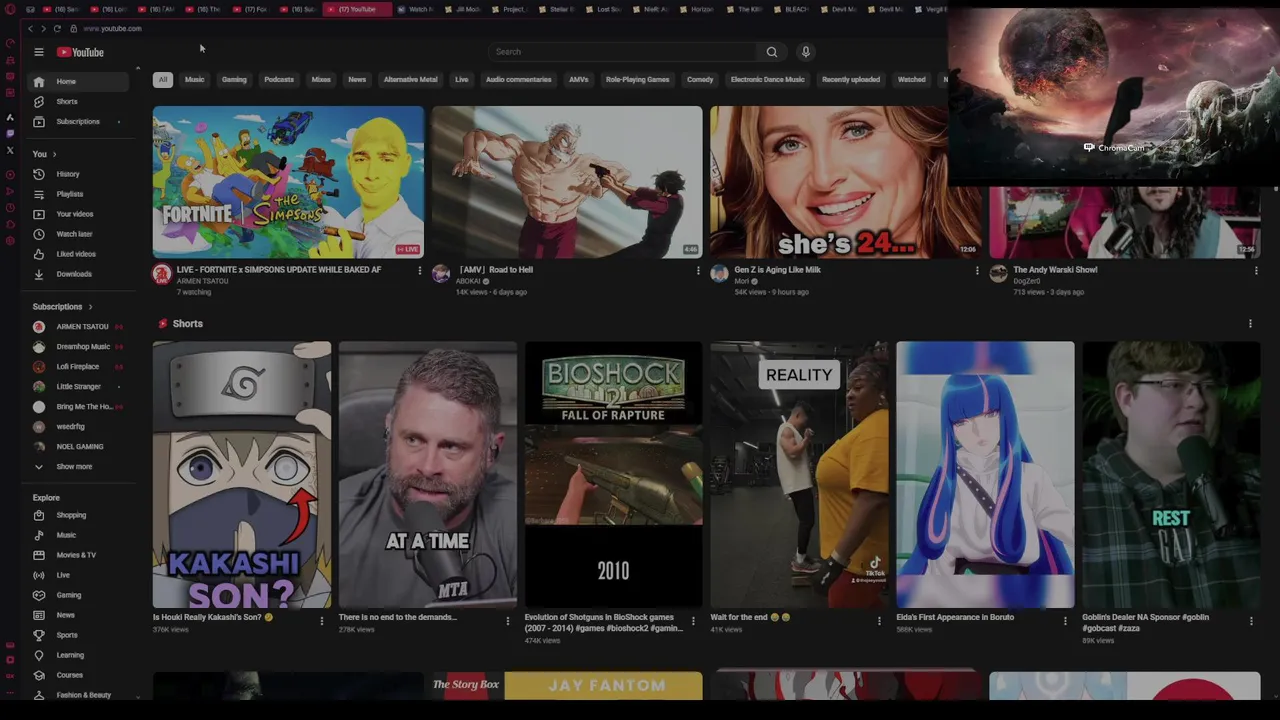Go forward with browser forward arrow
This screenshot has width=1280, height=720.
click(43, 29)
